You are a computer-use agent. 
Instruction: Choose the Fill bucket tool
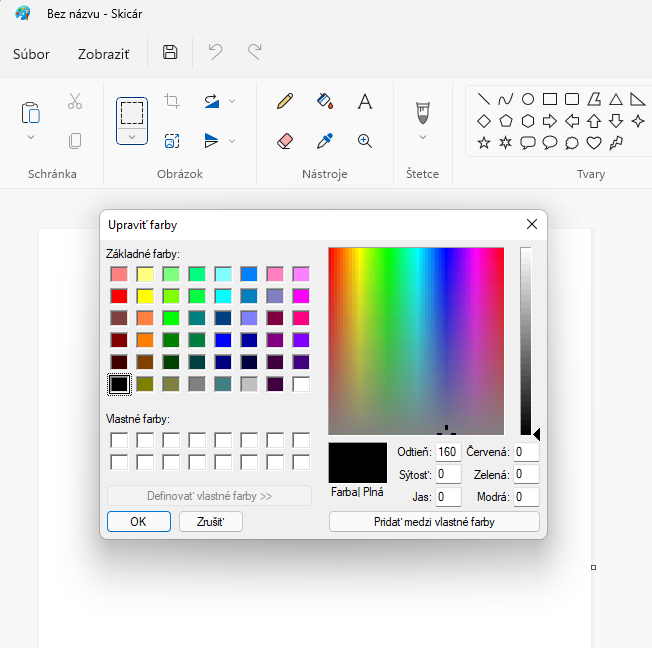coord(325,101)
